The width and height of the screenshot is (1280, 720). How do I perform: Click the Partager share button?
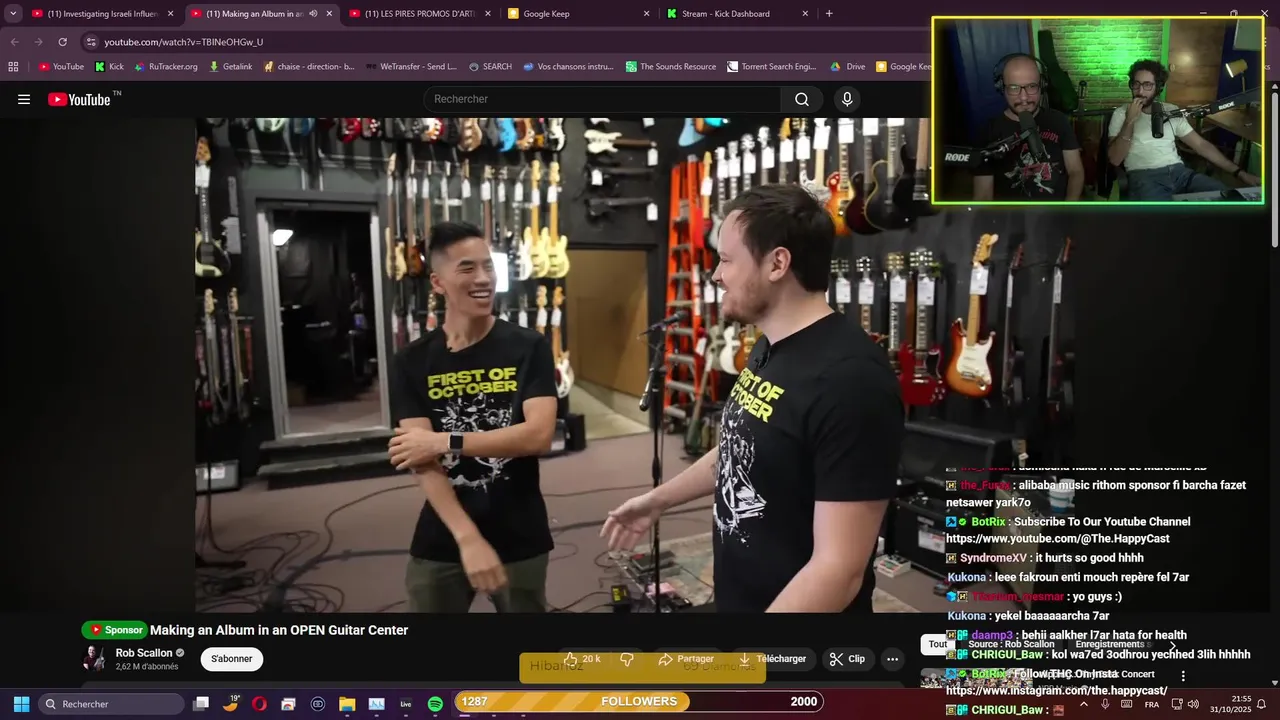pyautogui.click(x=686, y=659)
